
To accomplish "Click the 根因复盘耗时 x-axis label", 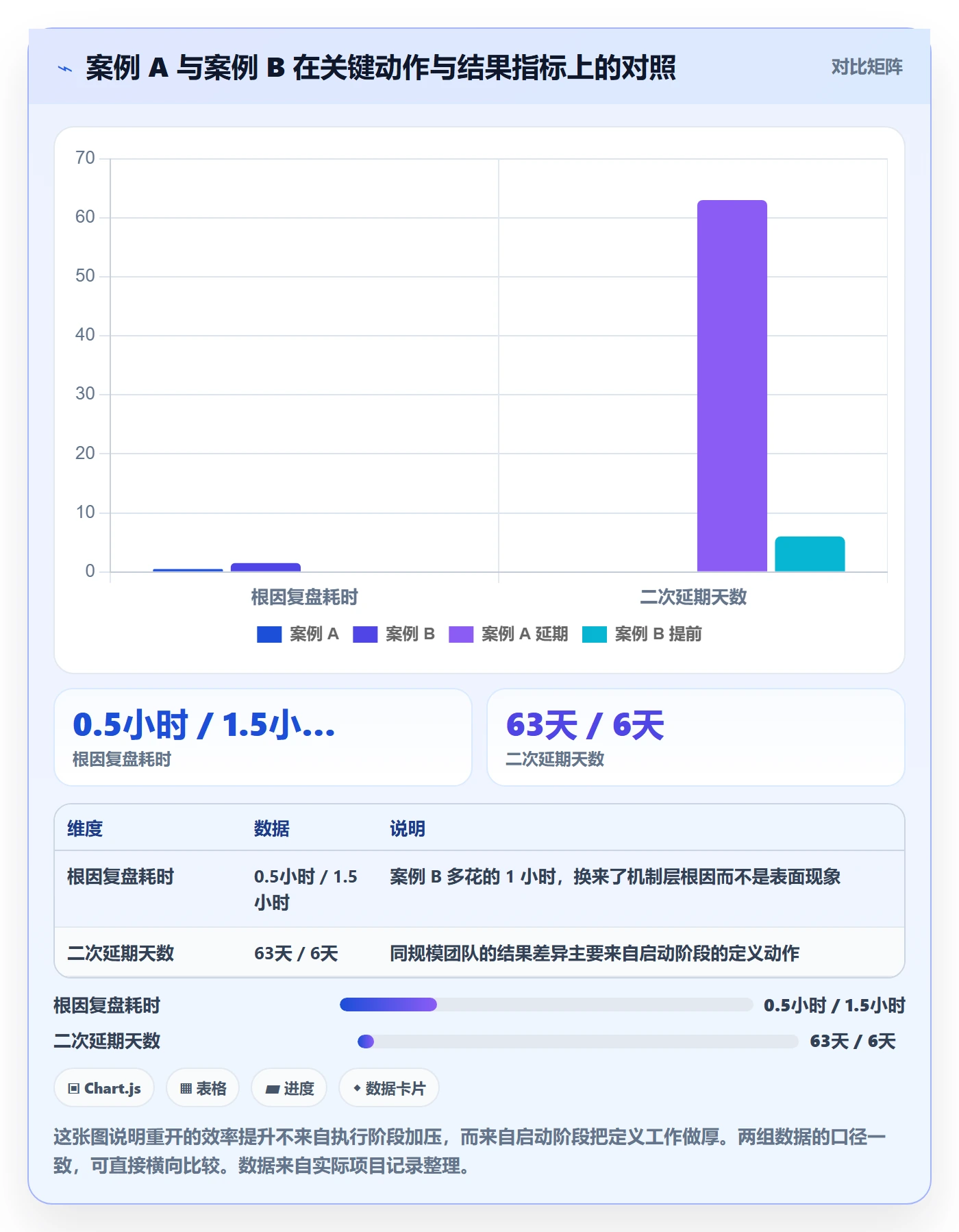I will (304, 597).
